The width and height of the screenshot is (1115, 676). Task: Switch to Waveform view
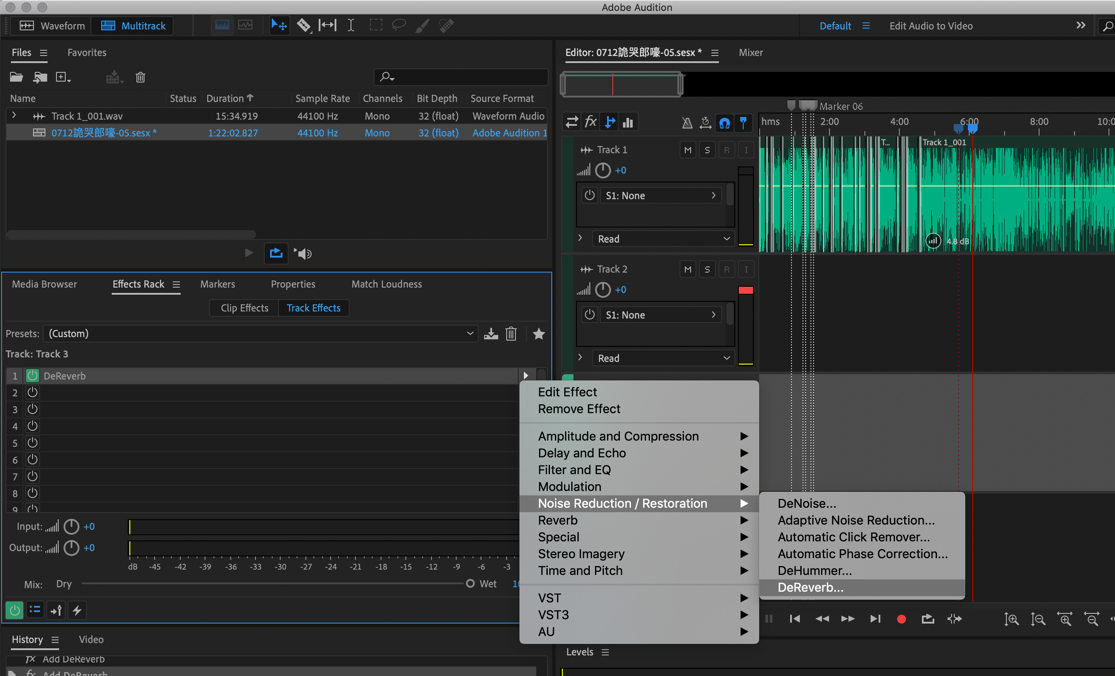coord(52,26)
